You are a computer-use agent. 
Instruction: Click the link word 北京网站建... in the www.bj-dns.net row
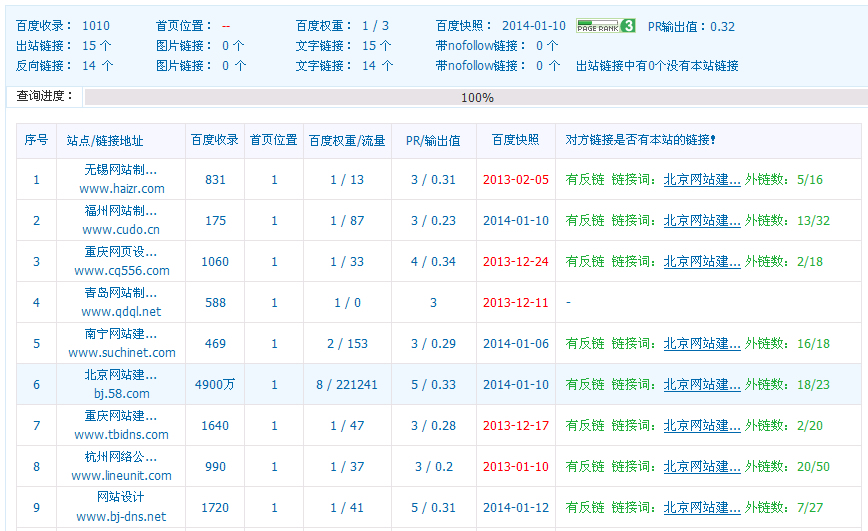point(702,507)
